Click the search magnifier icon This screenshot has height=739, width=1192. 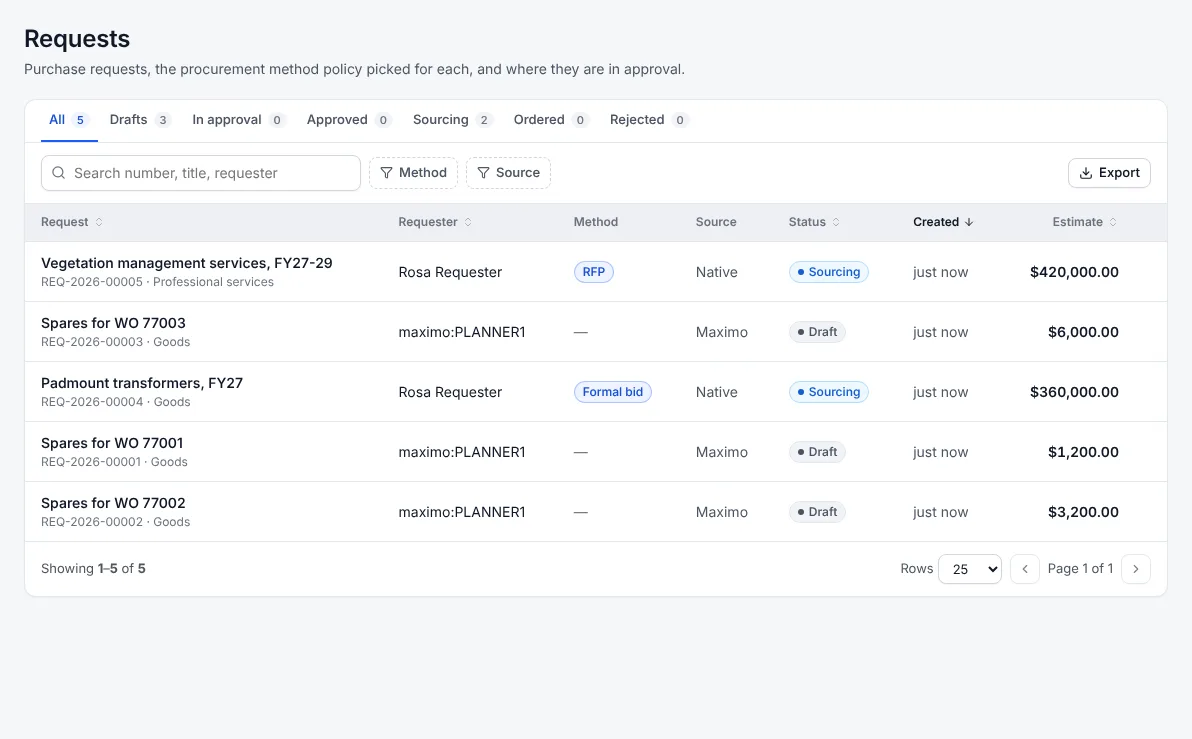tap(59, 173)
